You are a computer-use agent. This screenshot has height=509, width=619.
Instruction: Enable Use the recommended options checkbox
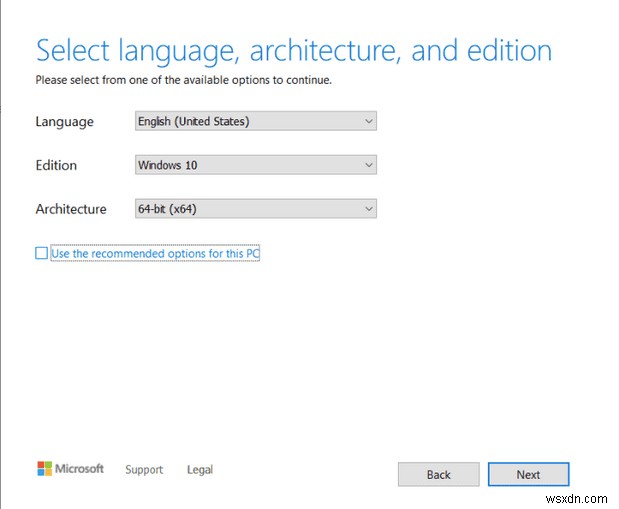click(41, 253)
